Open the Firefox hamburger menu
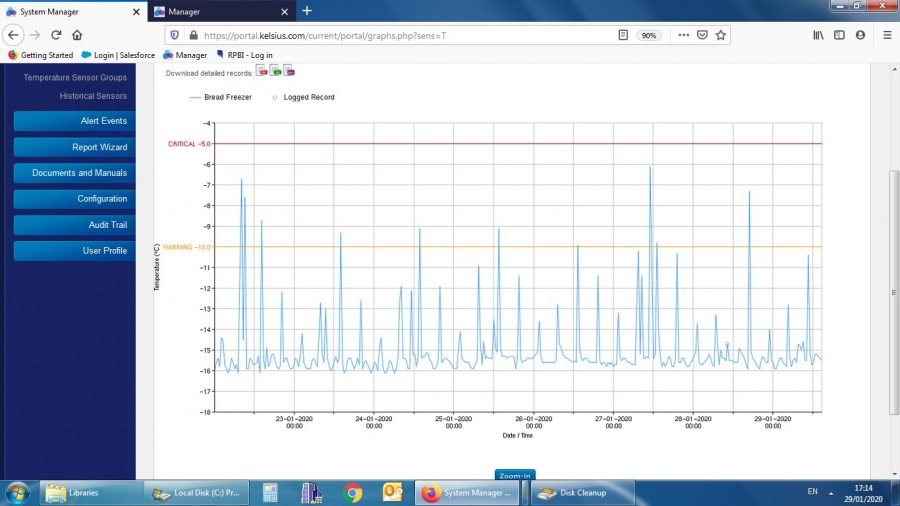 coord(887,35)
